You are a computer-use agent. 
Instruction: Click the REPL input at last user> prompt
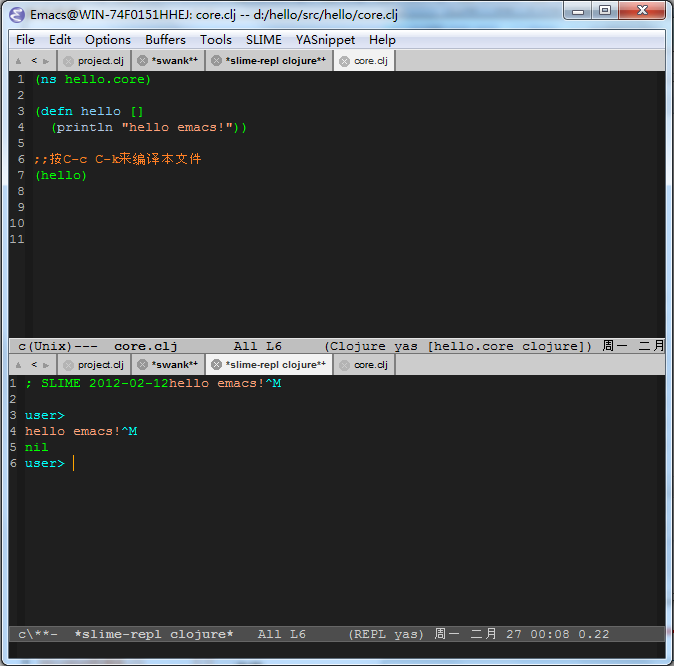click(74, 463)
